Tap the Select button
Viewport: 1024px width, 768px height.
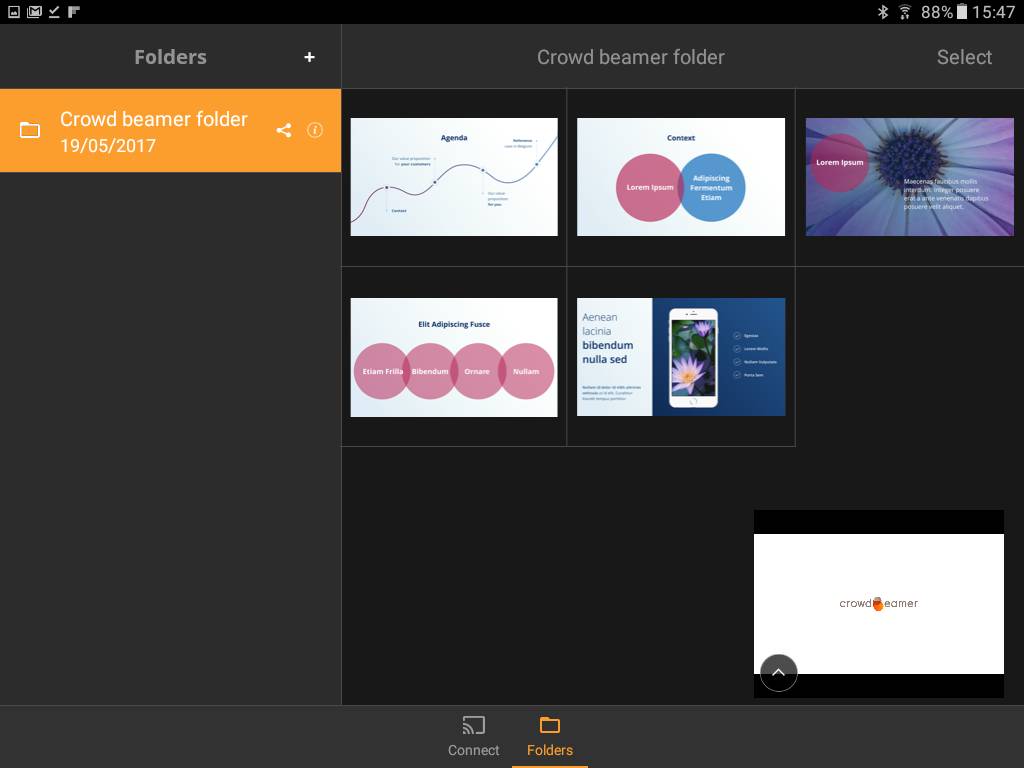(963, 57)
